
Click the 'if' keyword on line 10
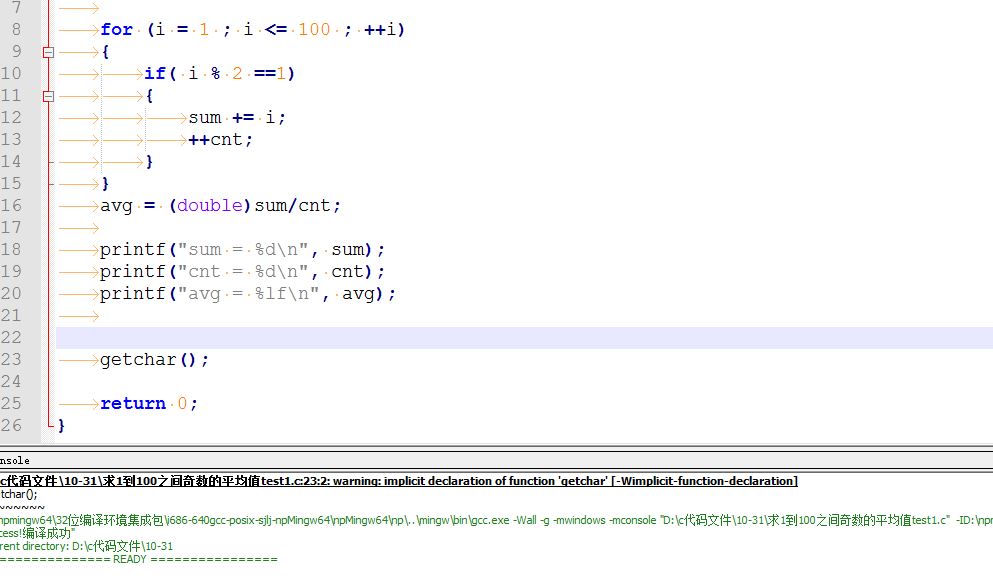tap(155, 73)
